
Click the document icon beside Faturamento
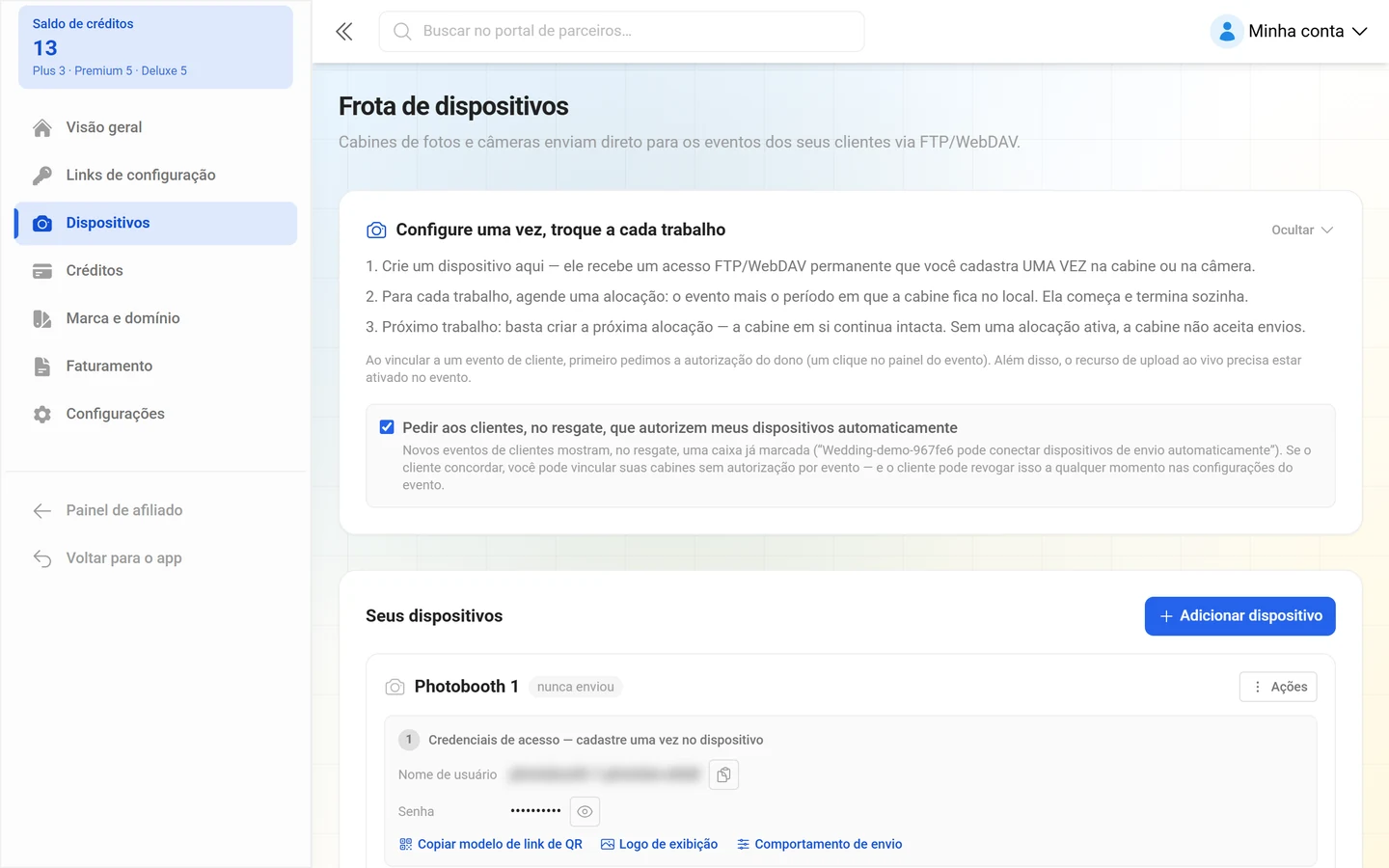tap(42, 366)
